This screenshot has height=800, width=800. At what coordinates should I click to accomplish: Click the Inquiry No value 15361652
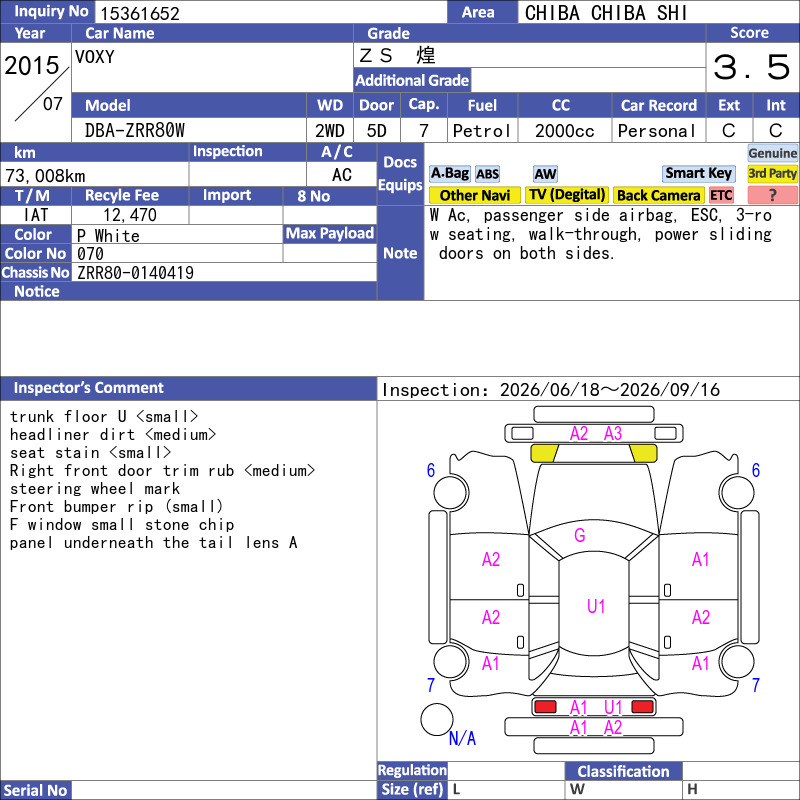point(140,13)
